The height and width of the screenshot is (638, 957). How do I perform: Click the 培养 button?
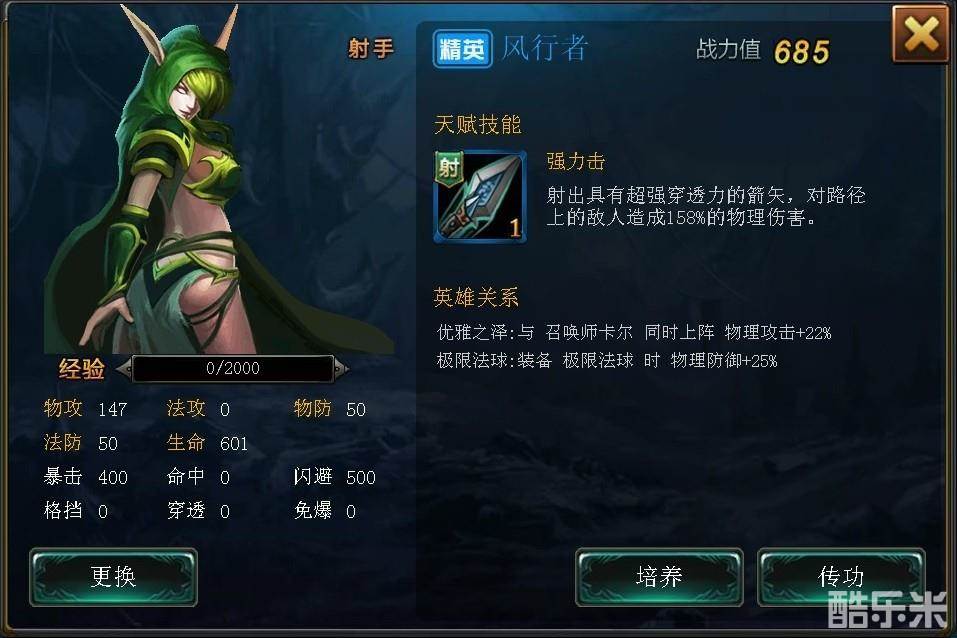pos(659,577)
